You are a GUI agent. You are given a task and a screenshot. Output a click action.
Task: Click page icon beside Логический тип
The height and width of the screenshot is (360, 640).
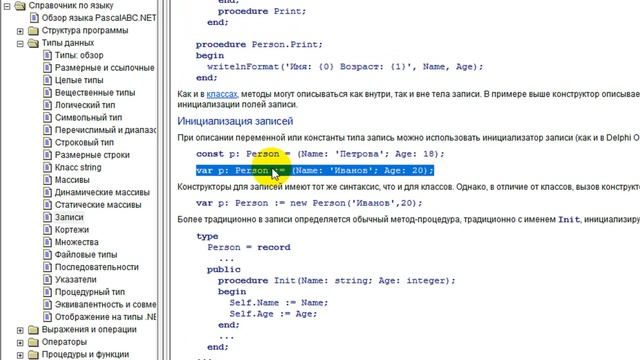[48, 105]
